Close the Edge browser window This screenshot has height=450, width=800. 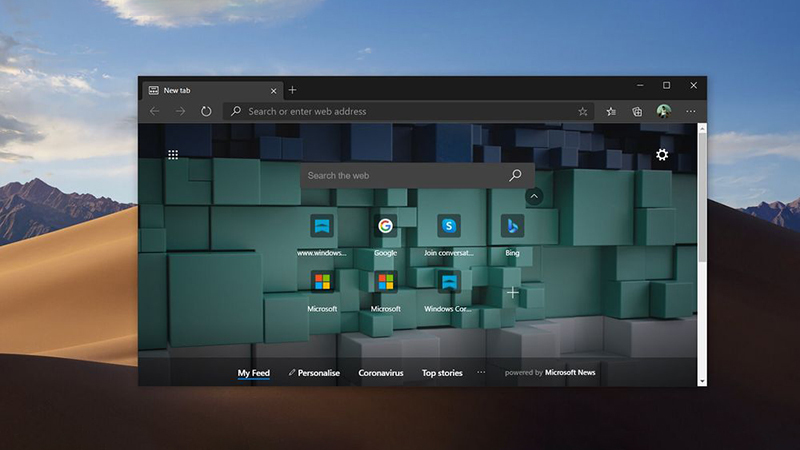pos(693,86)
